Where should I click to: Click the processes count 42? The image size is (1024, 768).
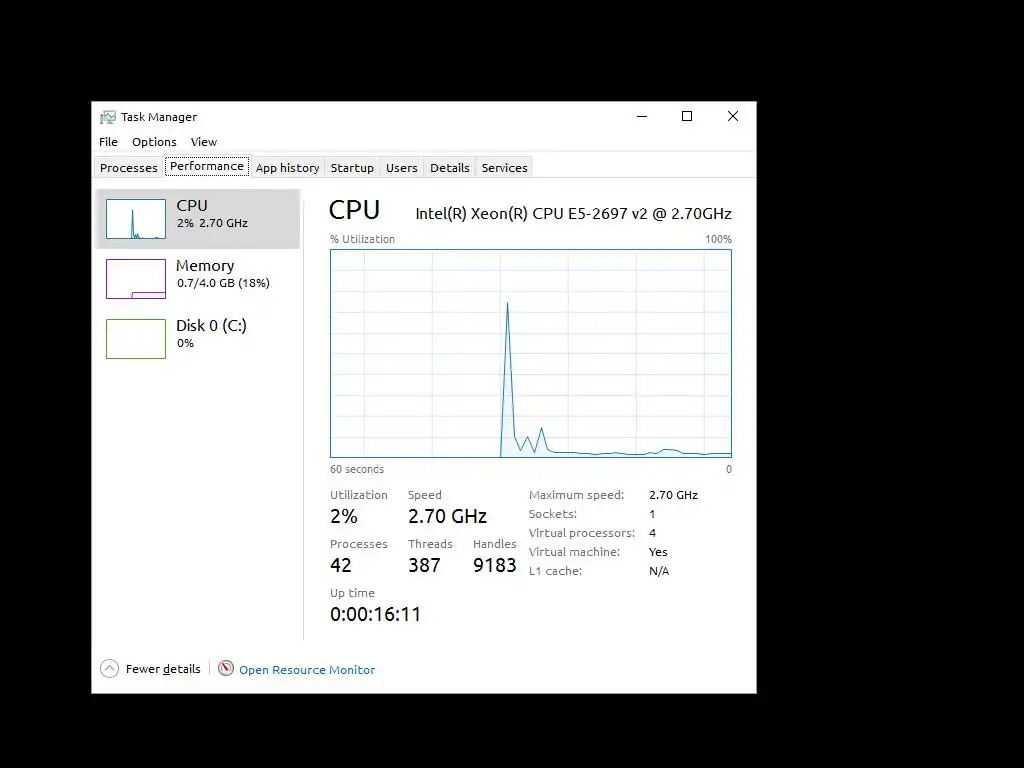tap(341, 565)
